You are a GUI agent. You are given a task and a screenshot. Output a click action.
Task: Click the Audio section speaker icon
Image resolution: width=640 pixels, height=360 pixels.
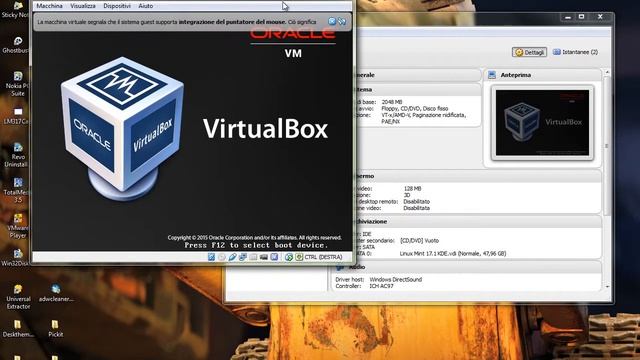tap(340, 267)
